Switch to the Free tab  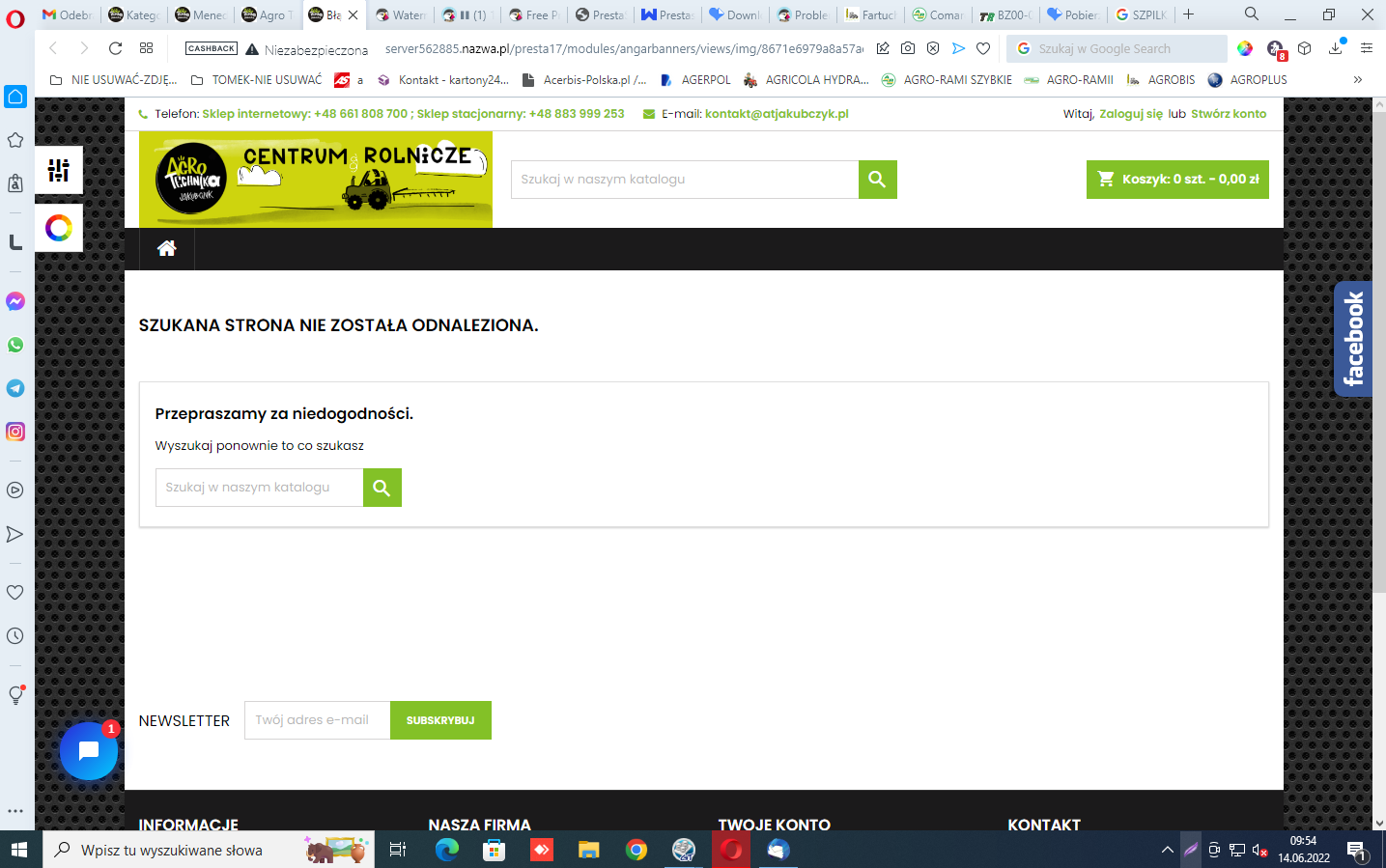coord(534,14)
